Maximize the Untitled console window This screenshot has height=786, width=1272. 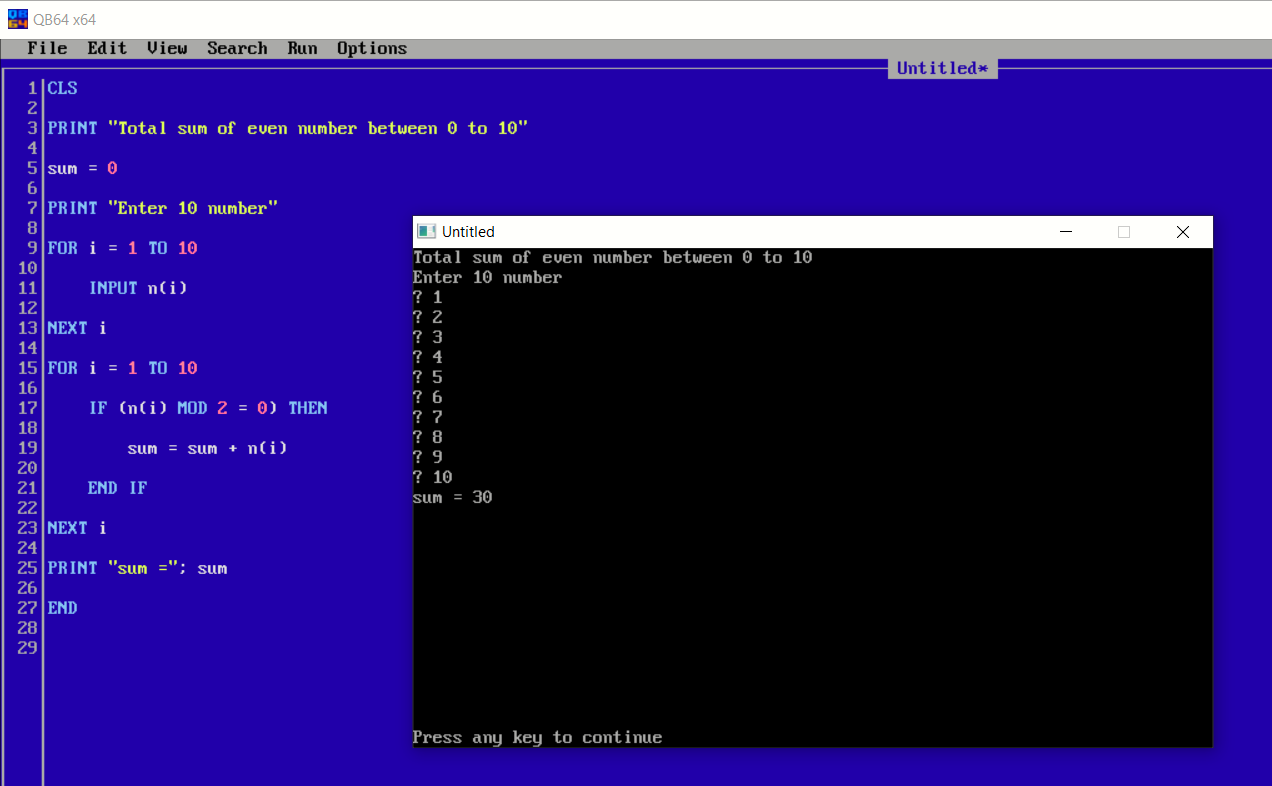click(x=1123, y=231)
